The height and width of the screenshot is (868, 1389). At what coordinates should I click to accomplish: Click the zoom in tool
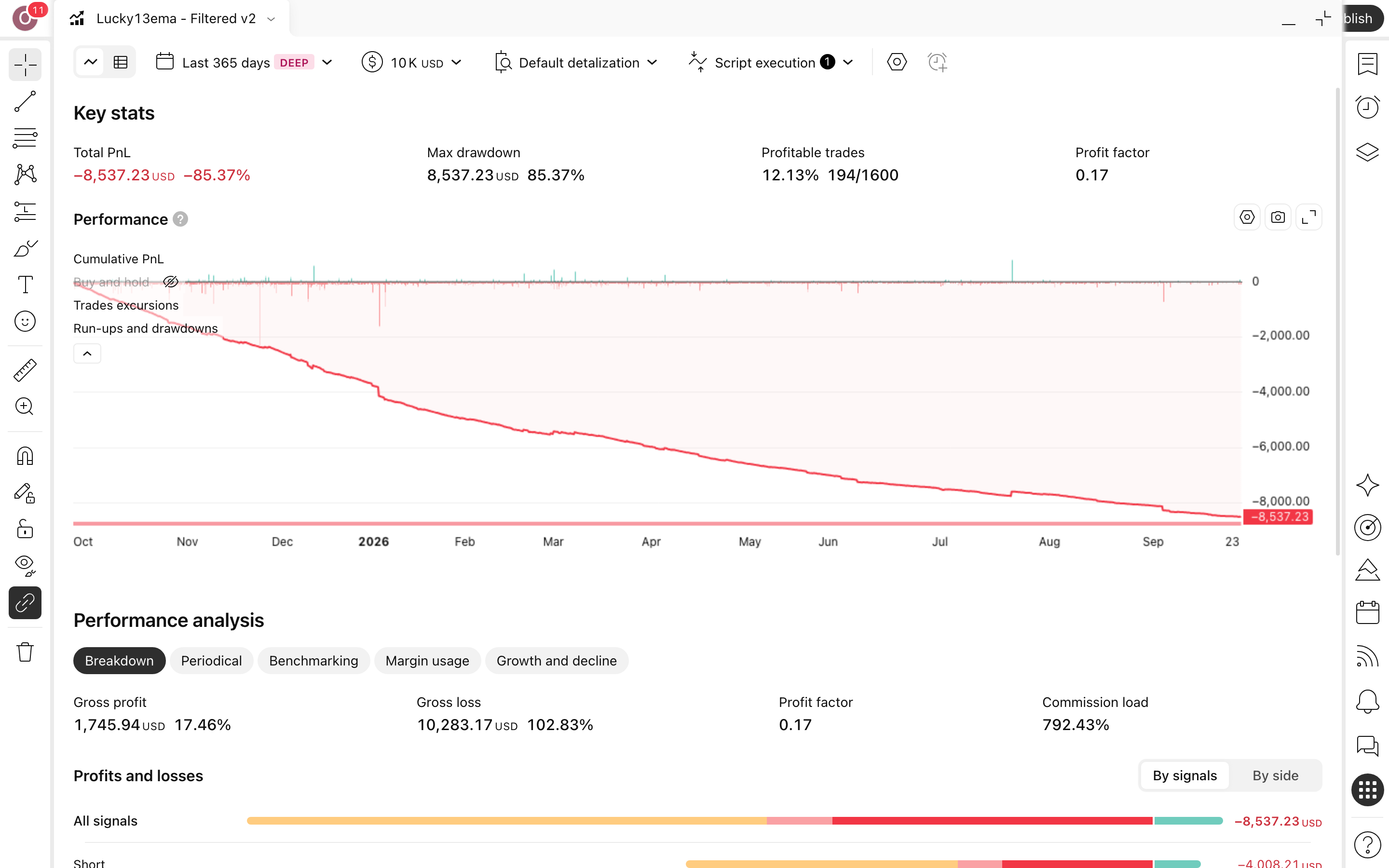click(x=25, y=407)
